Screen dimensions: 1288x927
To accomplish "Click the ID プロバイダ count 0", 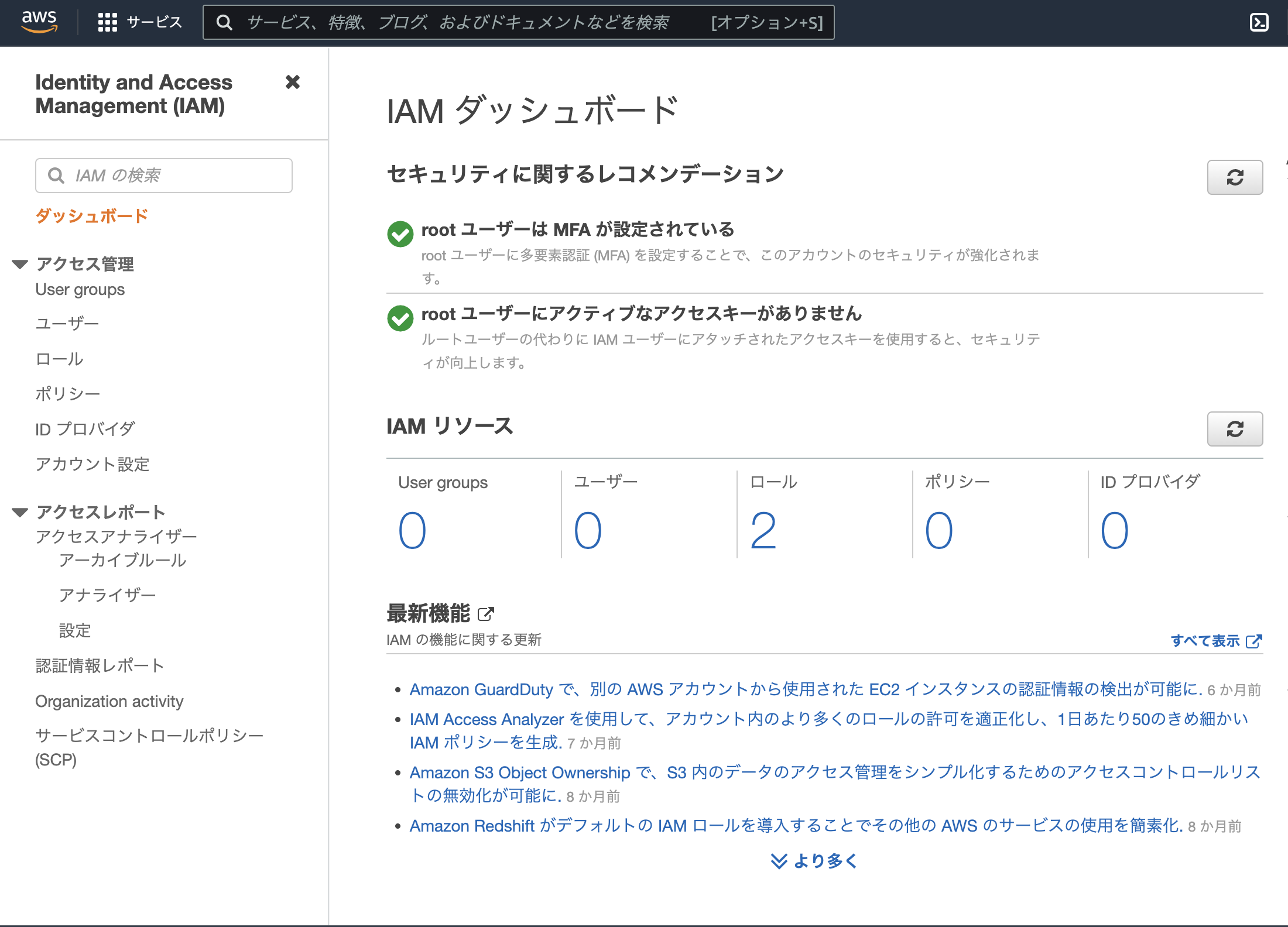I will coord(1115,530).
